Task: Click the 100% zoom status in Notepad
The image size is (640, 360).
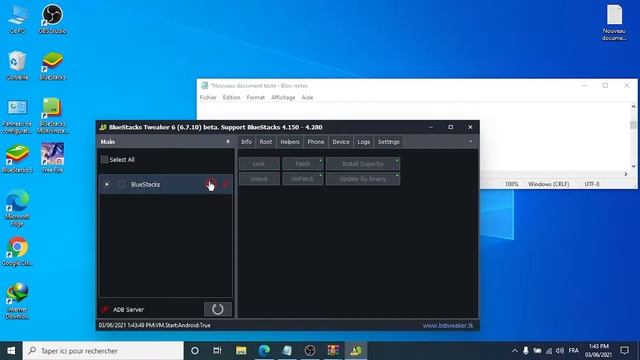Action: point(511,184)
